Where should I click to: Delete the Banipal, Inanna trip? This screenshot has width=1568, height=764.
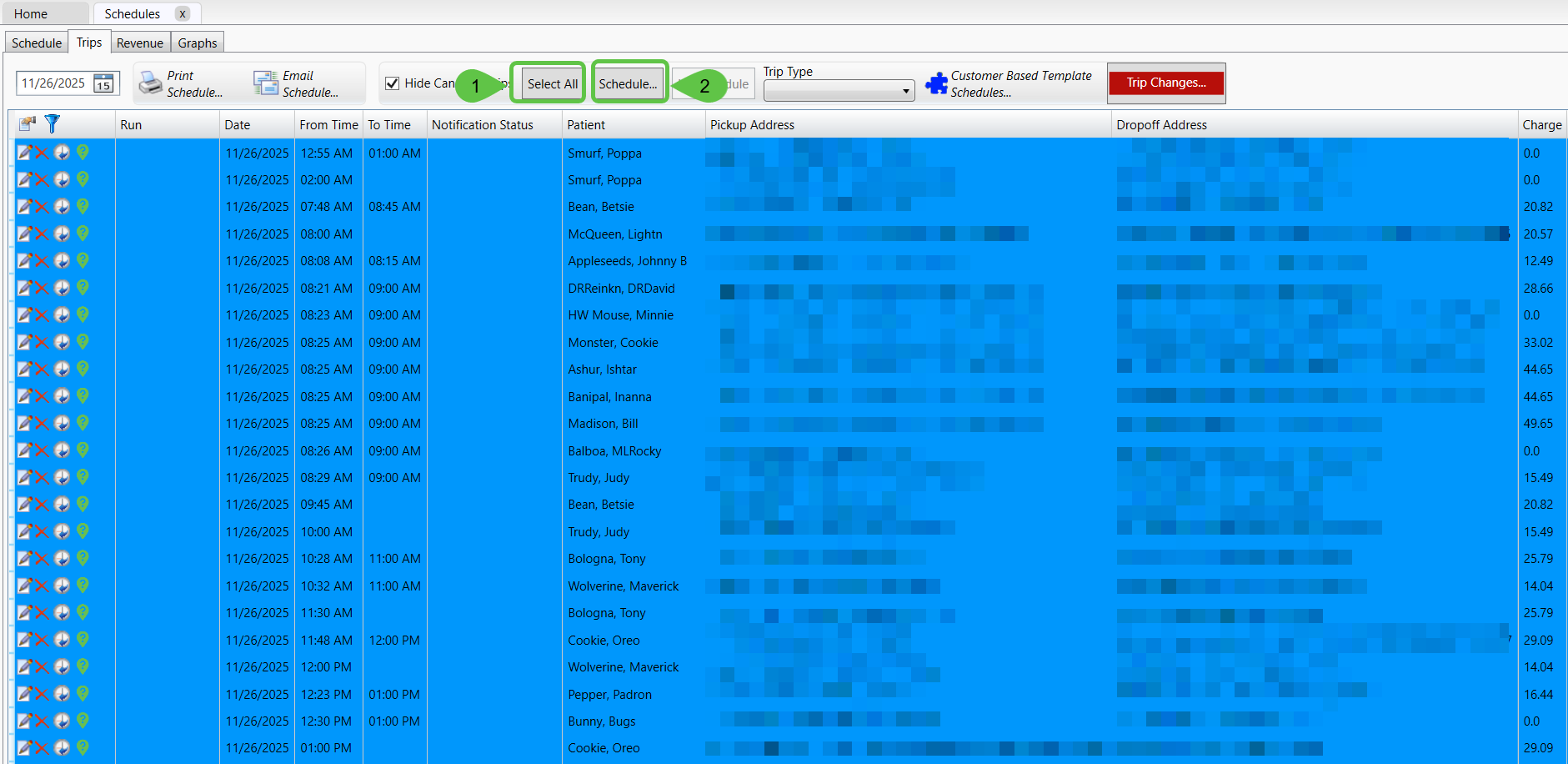pos(42,396)
